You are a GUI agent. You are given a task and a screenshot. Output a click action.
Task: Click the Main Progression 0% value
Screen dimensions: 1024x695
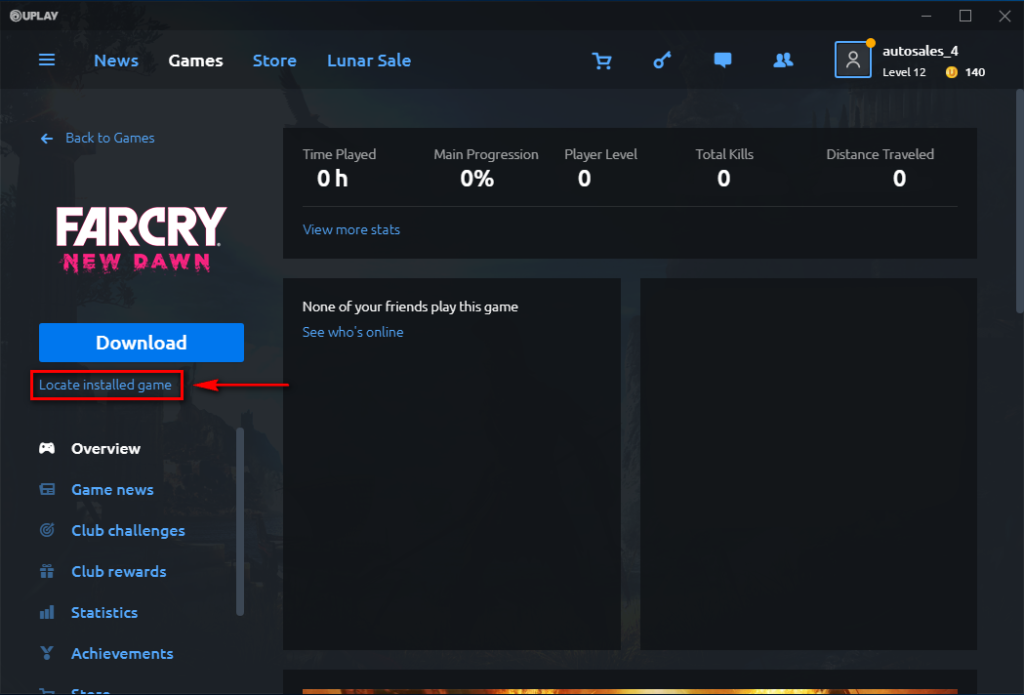click(x=477, y=178)
